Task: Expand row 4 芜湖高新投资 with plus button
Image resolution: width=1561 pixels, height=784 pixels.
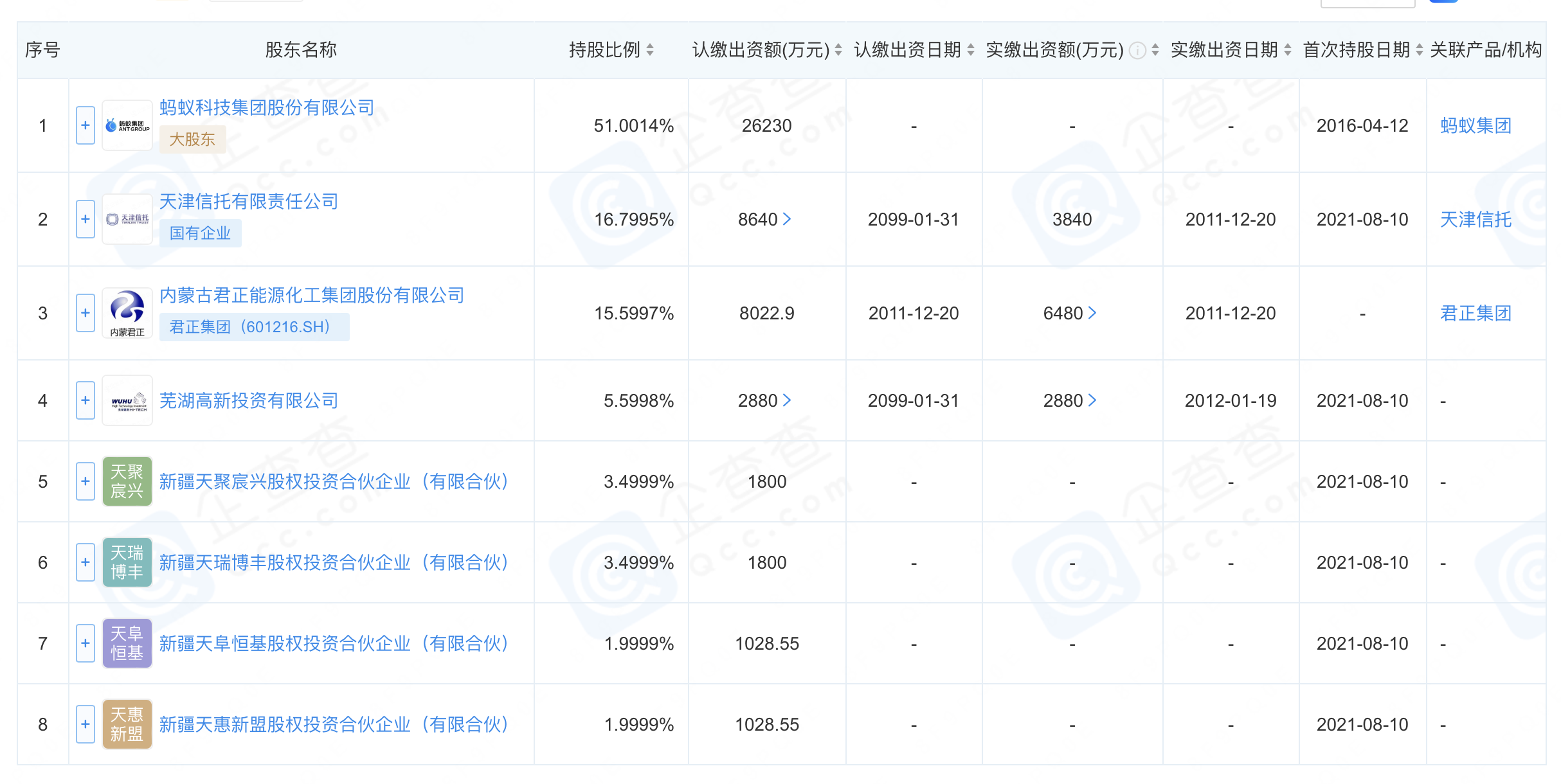Action: 86,400
